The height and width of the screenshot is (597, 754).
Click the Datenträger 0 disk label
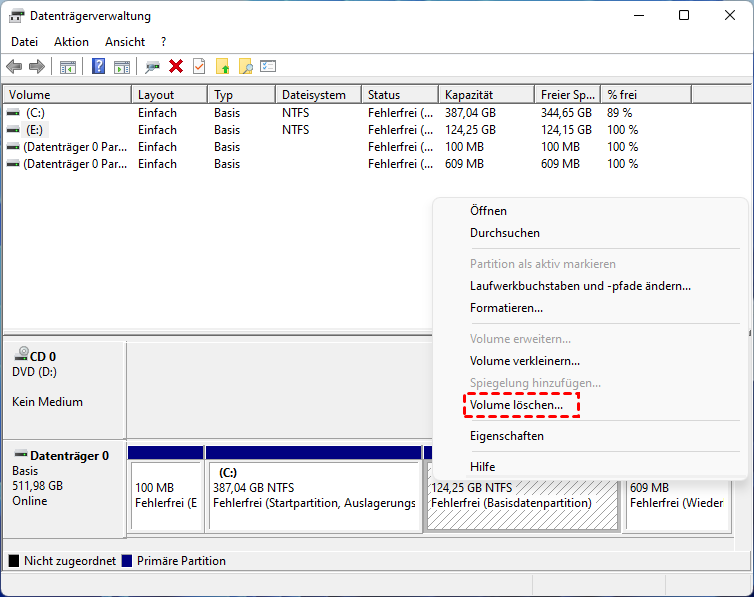pyautogui.click(x=69, y=456)
